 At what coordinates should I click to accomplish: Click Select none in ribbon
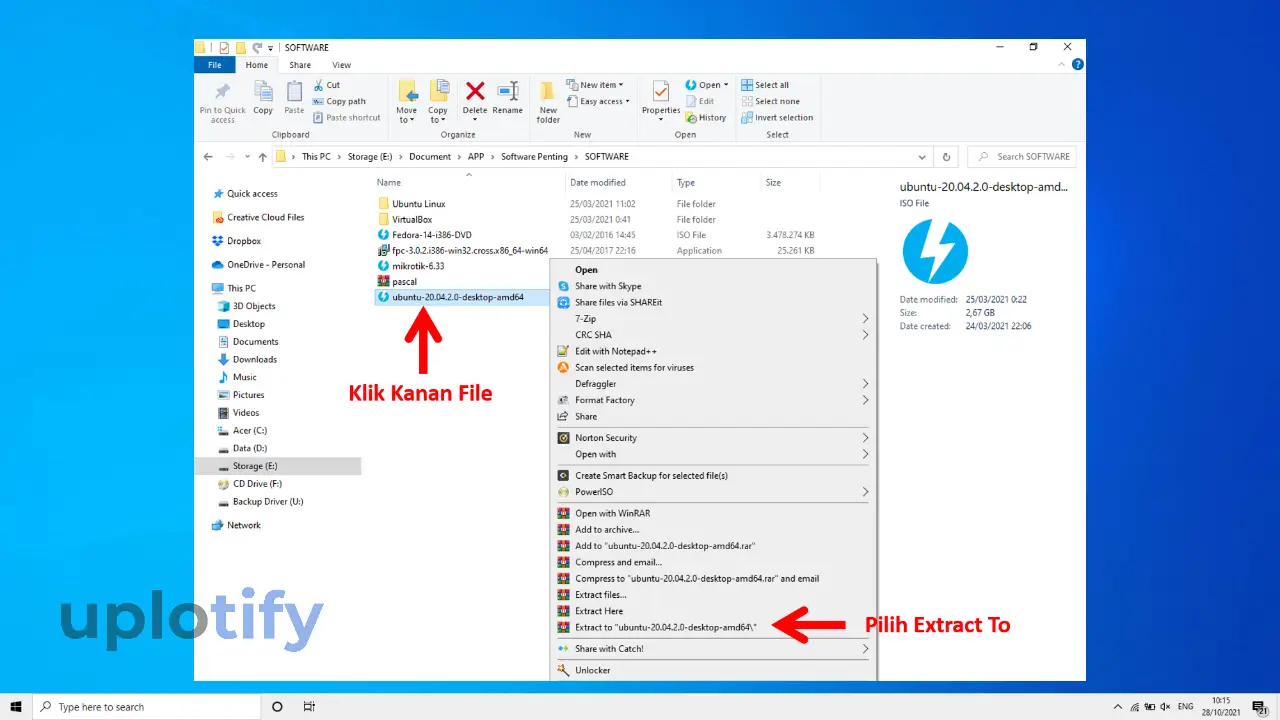(770, 101)
